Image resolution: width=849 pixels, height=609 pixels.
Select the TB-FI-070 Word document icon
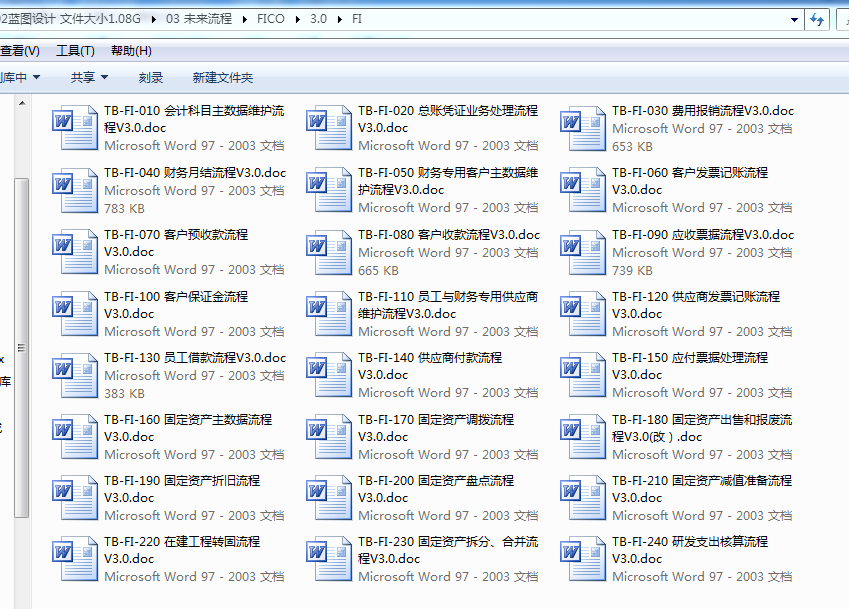point(75,252)
